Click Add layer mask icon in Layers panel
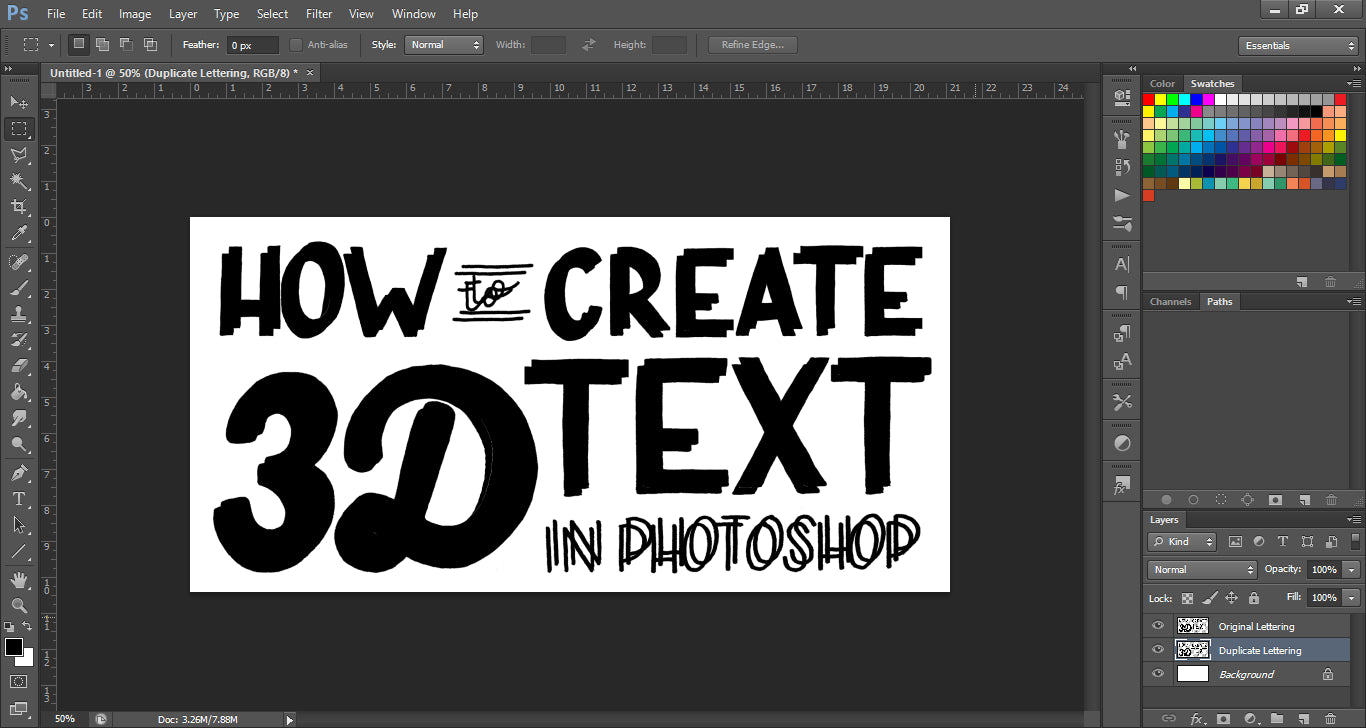This screenshot has width=1366, height=728. (1223, 719)
